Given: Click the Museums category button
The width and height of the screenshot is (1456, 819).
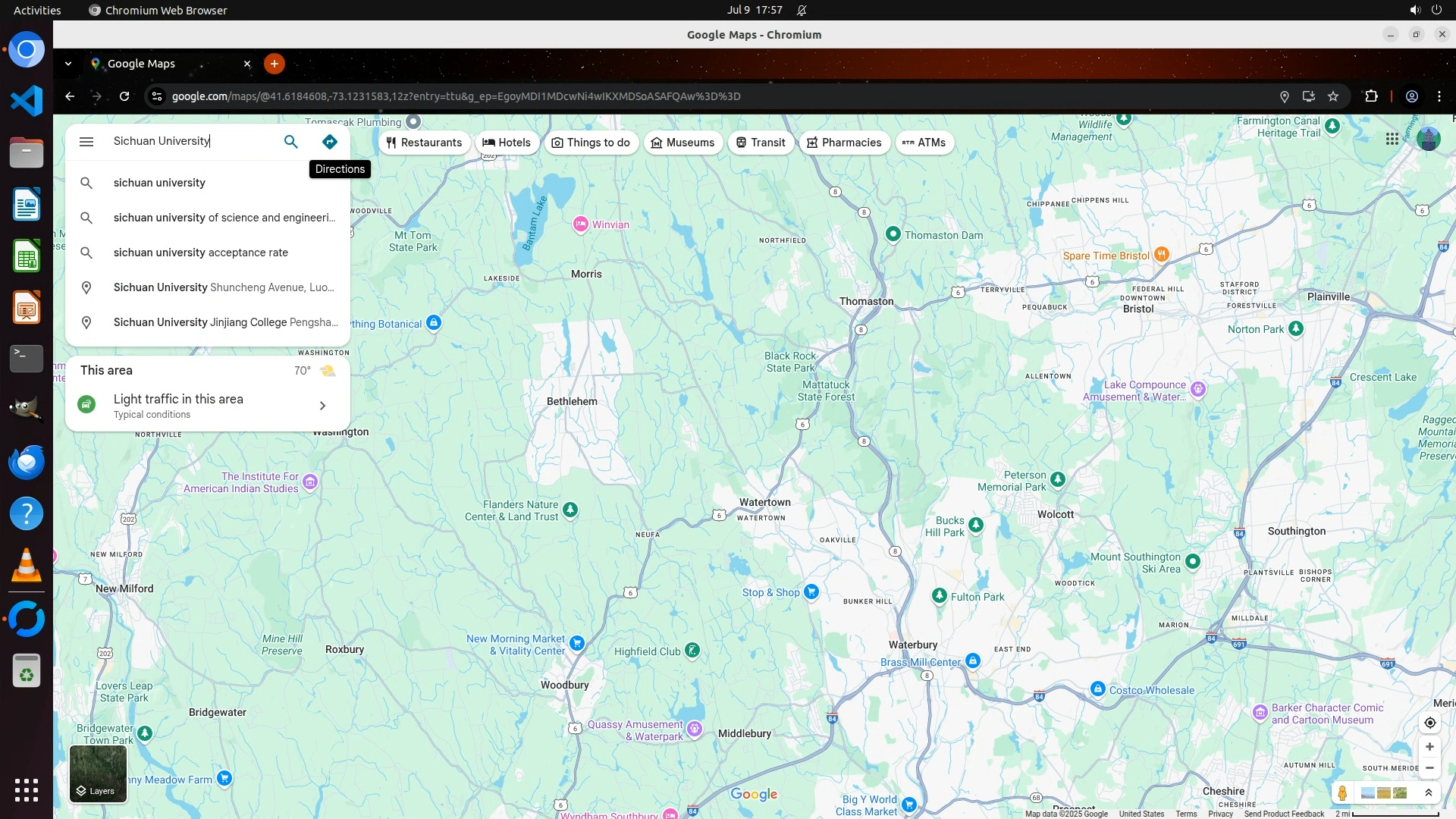Looking at the screenshot, I should 682,143.
